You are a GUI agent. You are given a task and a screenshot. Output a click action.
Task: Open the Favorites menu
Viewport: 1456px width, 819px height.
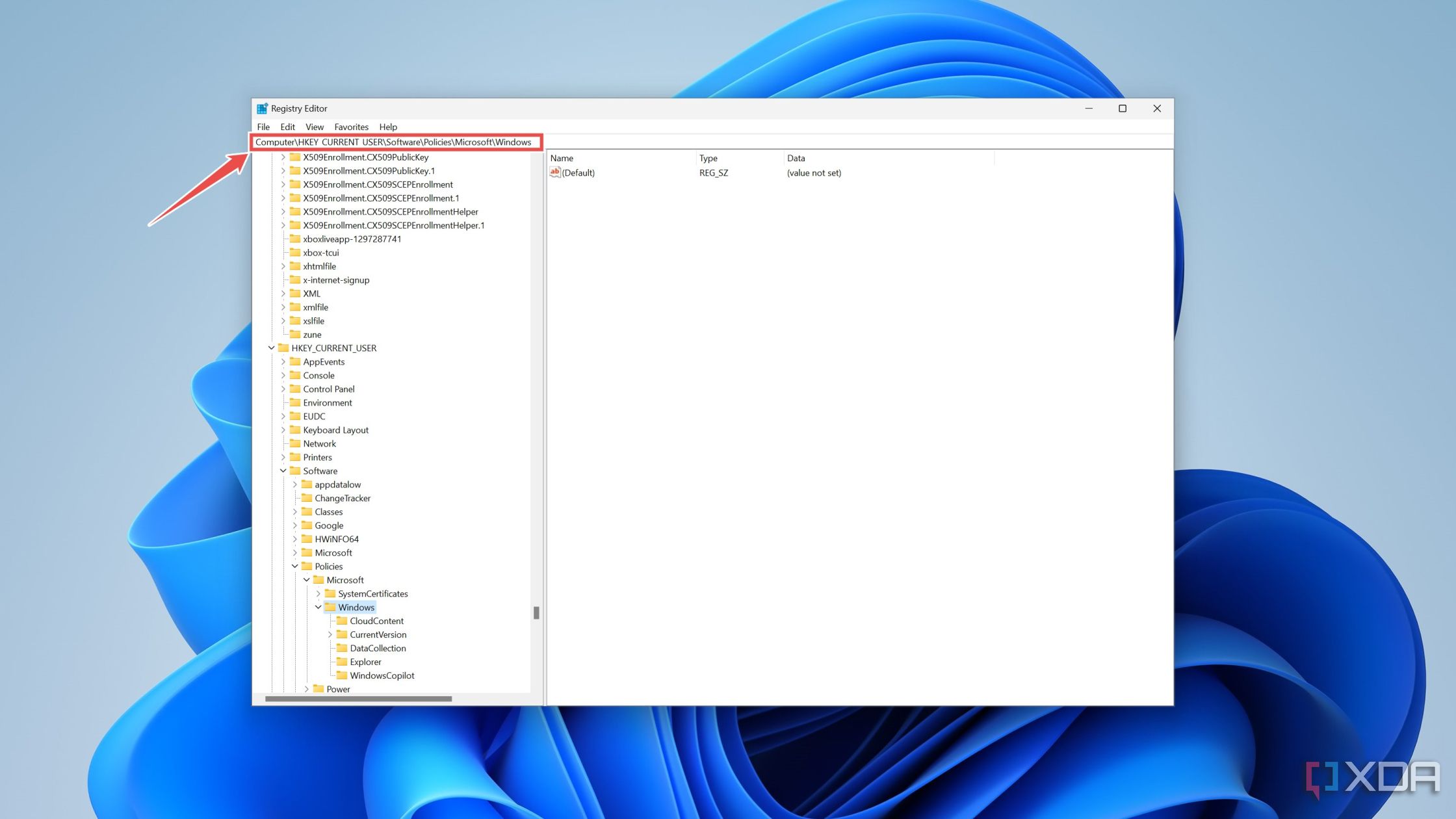click(x=350, y=126)
